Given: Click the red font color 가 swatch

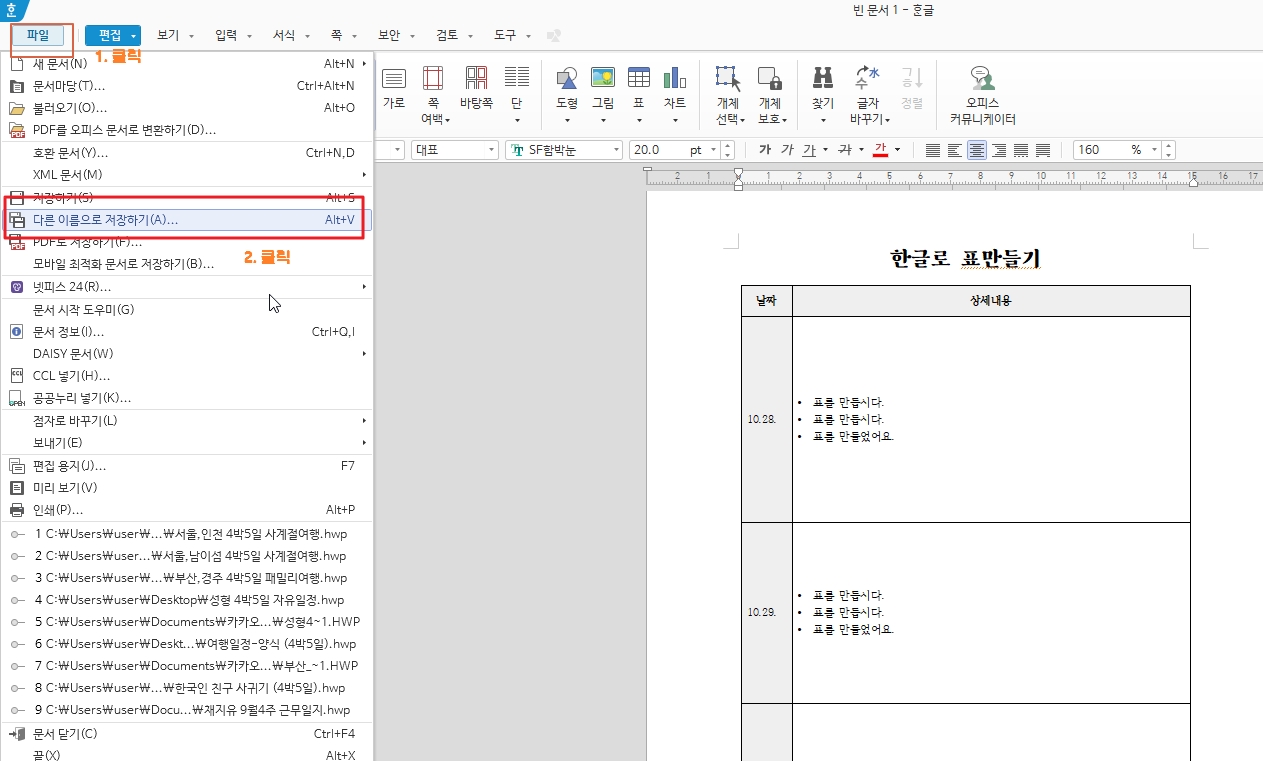Looking at the screenshot, I should (x=881, y=150).
